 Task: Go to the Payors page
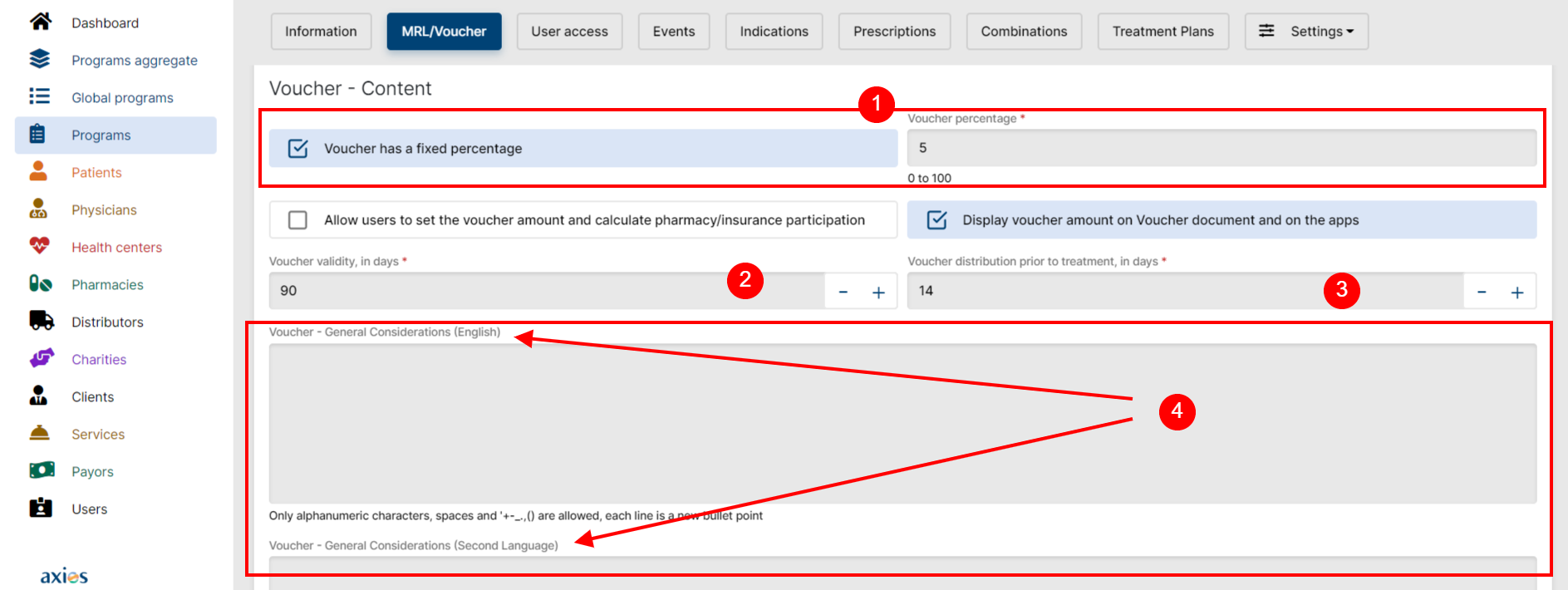click(x=92, y=471)
